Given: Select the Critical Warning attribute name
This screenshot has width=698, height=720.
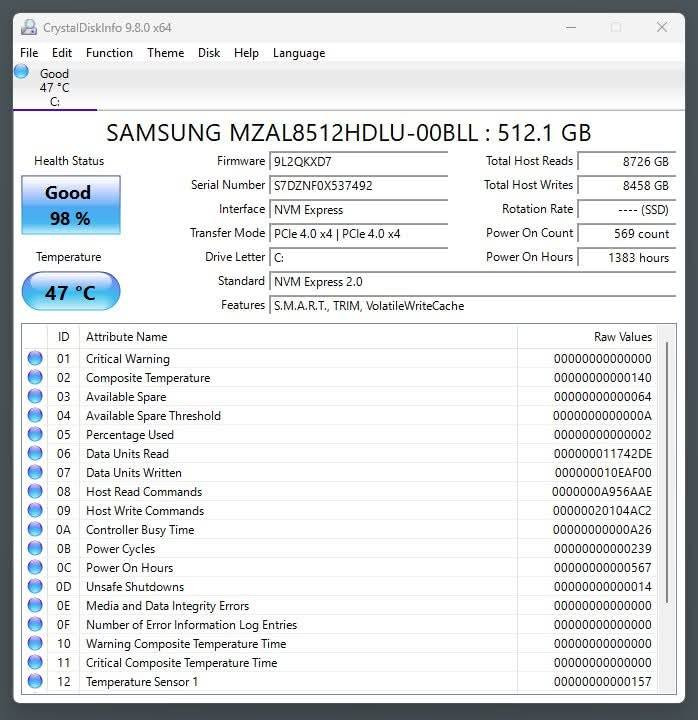Looking at the screenshot, I should pos(128,359).
